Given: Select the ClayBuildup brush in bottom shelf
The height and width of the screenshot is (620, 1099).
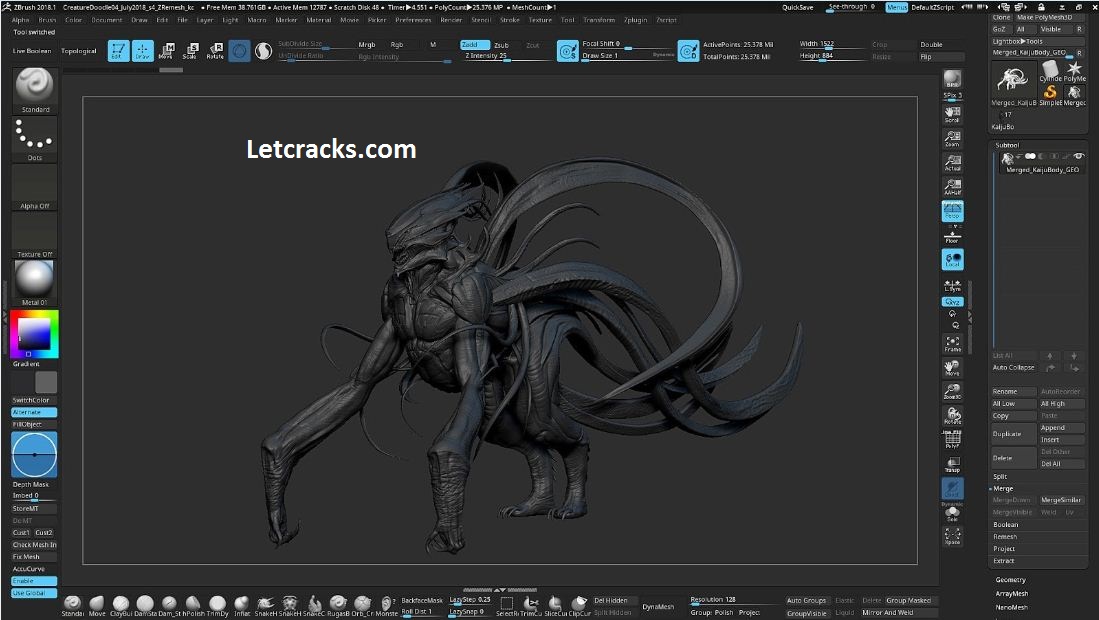Looking at the screenshot, I should point(121,606).
